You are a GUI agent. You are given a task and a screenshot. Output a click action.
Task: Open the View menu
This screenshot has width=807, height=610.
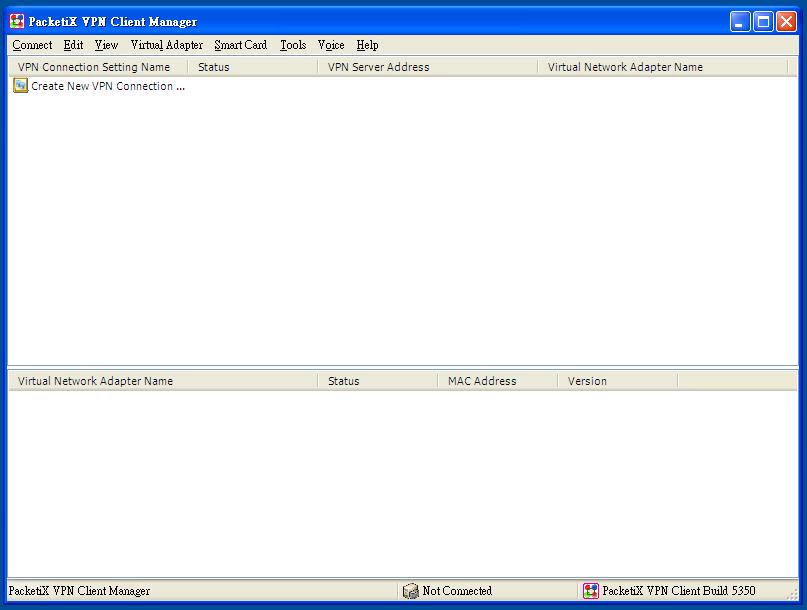click(106, 45)
